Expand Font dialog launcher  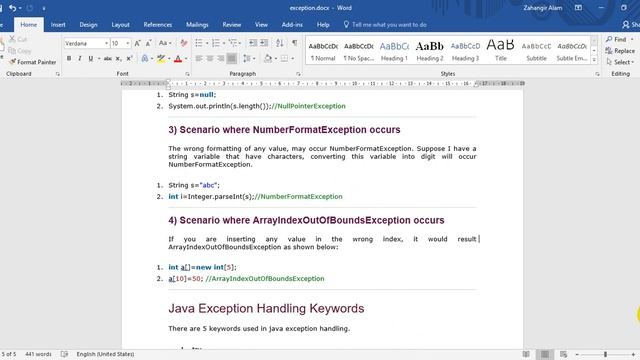point(187,74)
